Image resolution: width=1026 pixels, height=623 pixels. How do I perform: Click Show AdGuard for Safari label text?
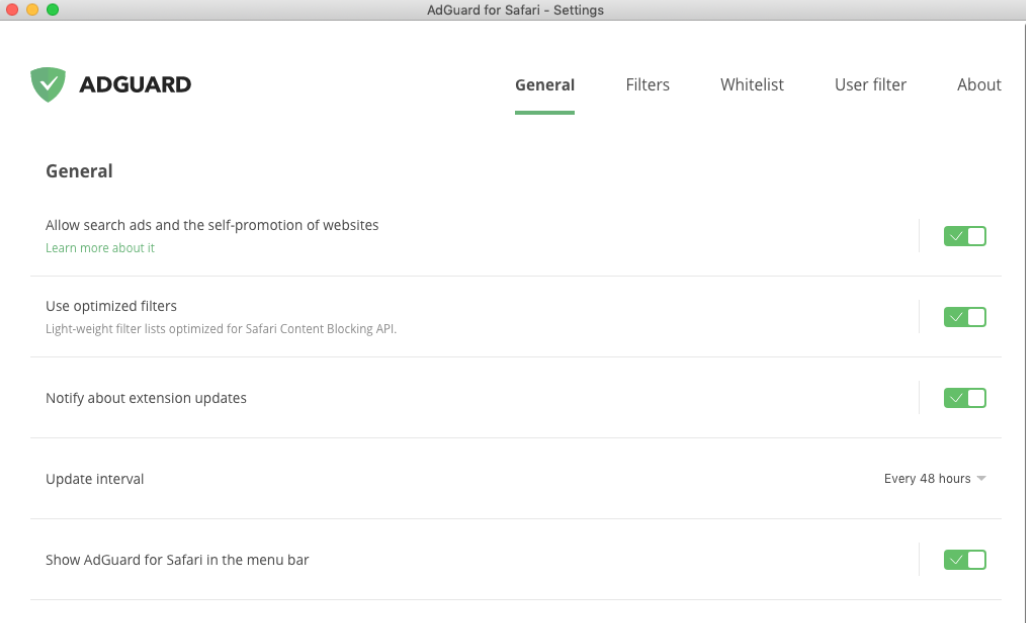[177, 560]
